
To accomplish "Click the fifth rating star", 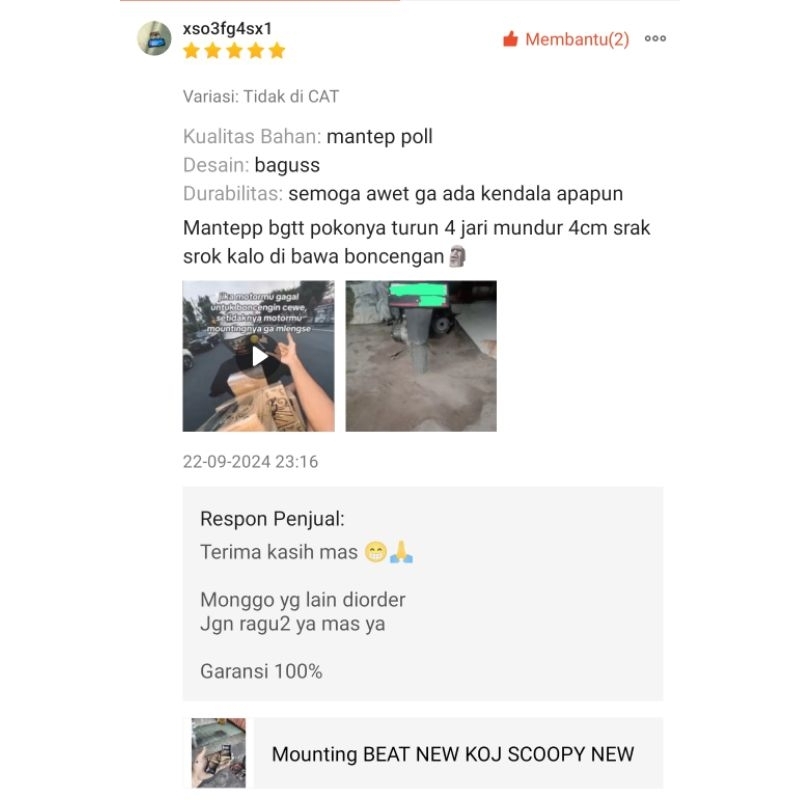I will 277,51.
